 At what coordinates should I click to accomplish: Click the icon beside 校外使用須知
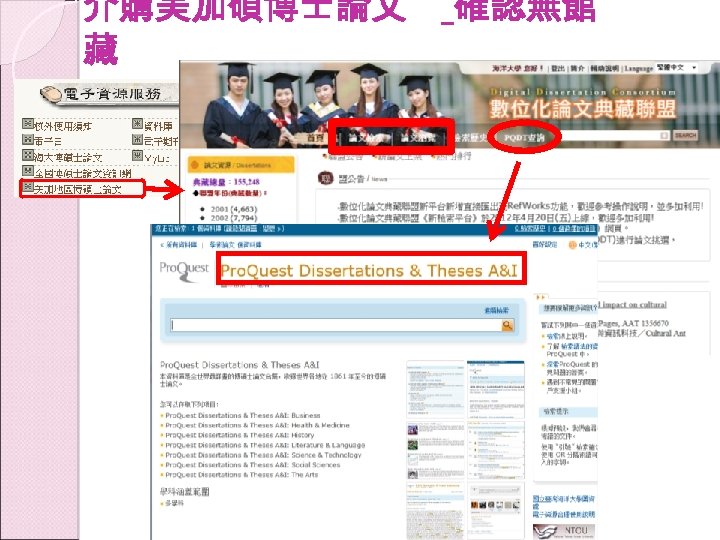coord(28,124)
